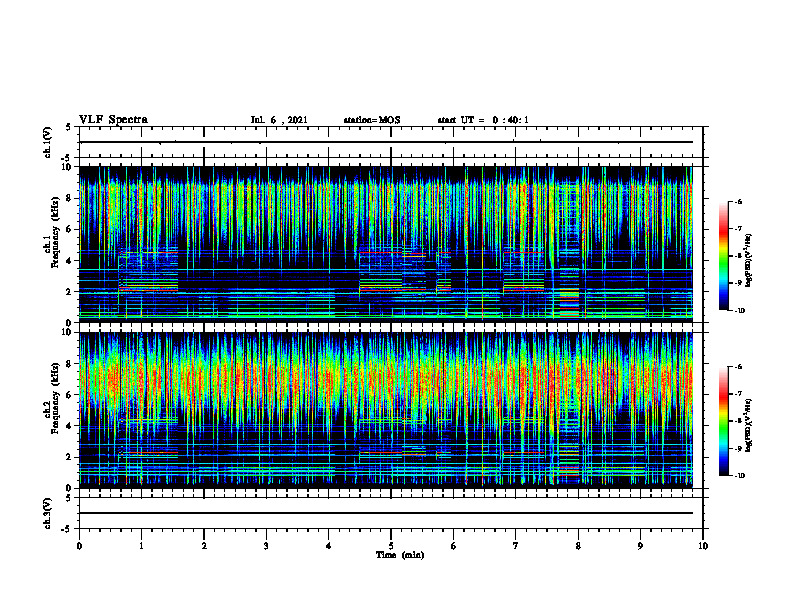Viewport: 792px width, 612px height.
Task: Click time axis tick label 5
Action: pos(391,546)
